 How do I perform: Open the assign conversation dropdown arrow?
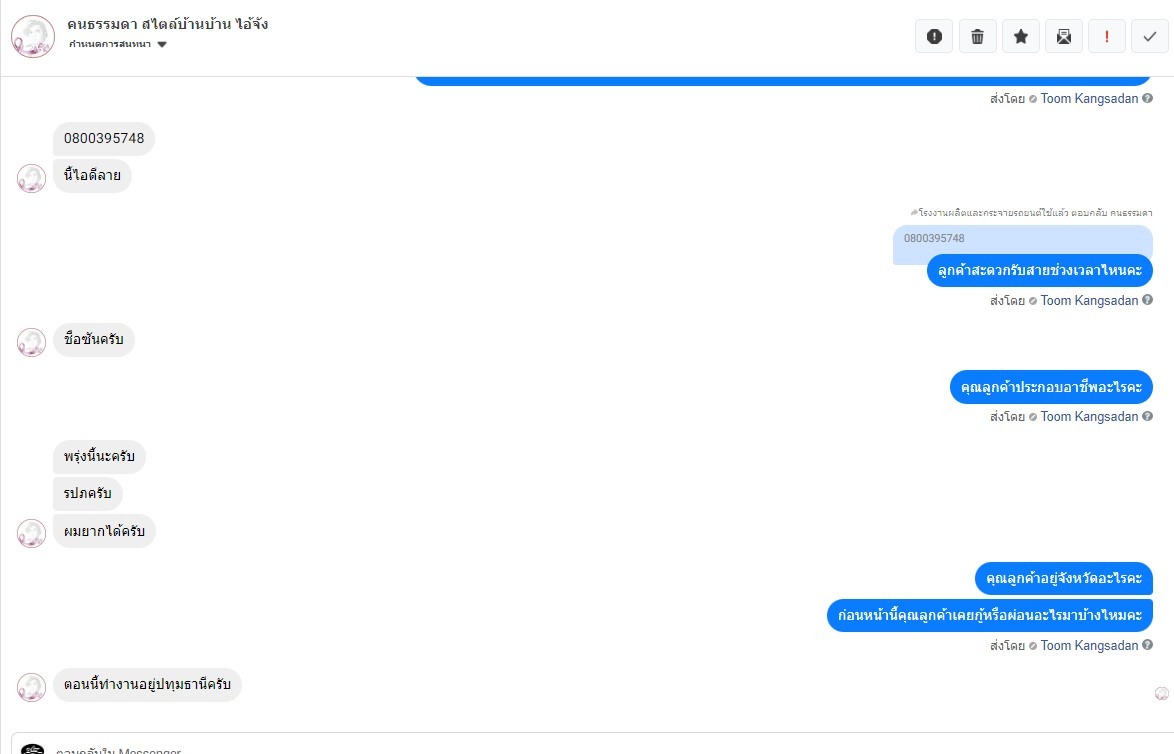point(162,44)
